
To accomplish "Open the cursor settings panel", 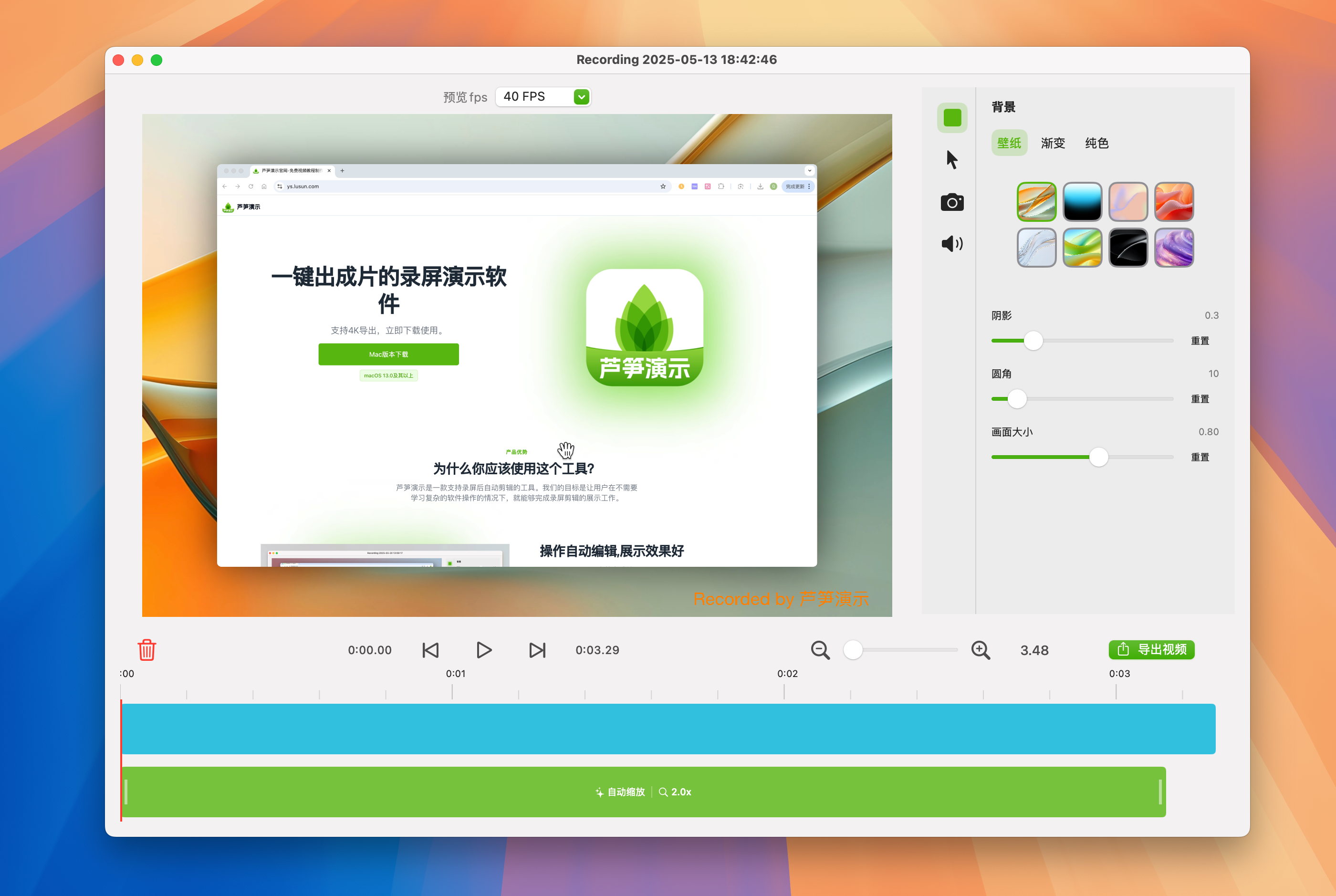I will click(952, 159).
